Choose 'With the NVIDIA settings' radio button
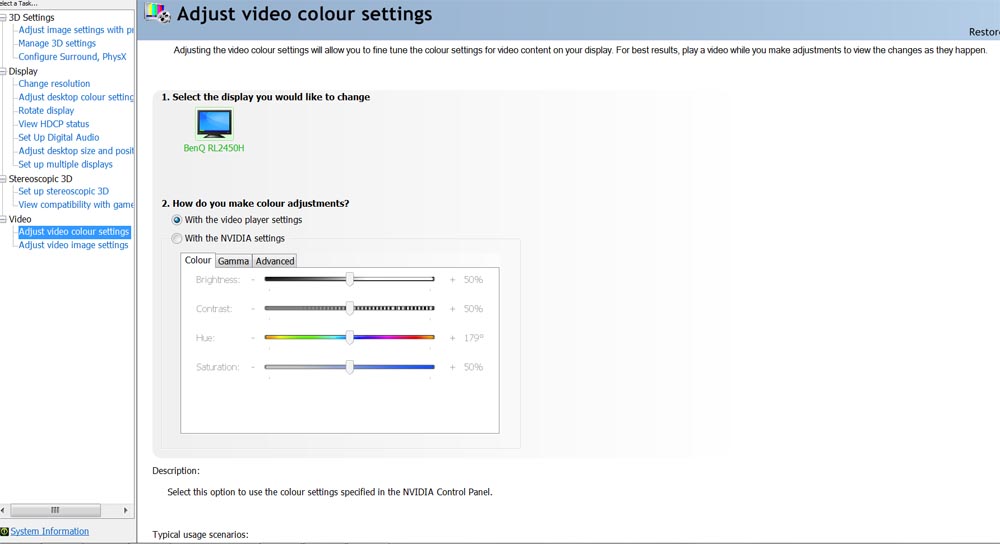The image size is (1000, 544). tap(177, 239)
